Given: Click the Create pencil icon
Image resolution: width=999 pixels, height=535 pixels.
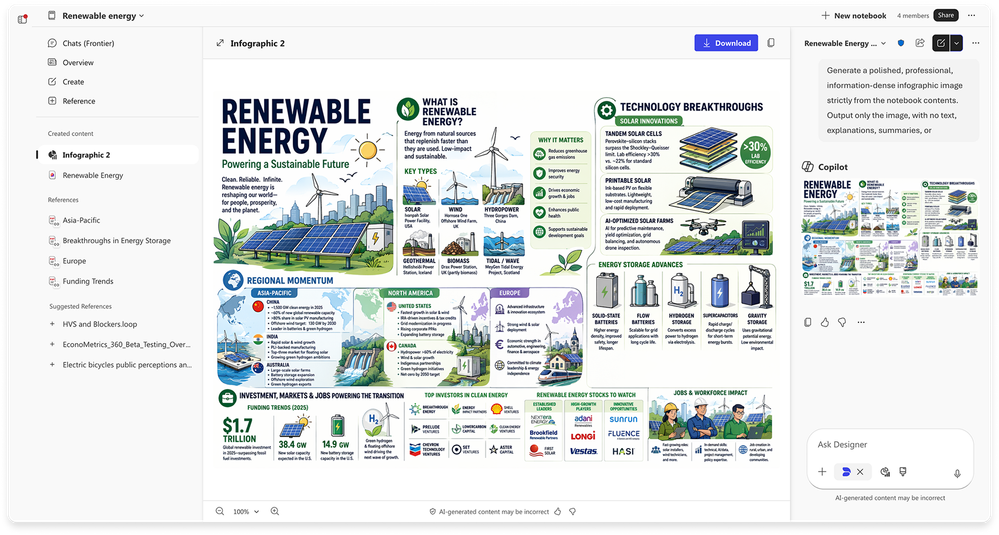Looking at the screenshot, I should (x=52, y=82).
